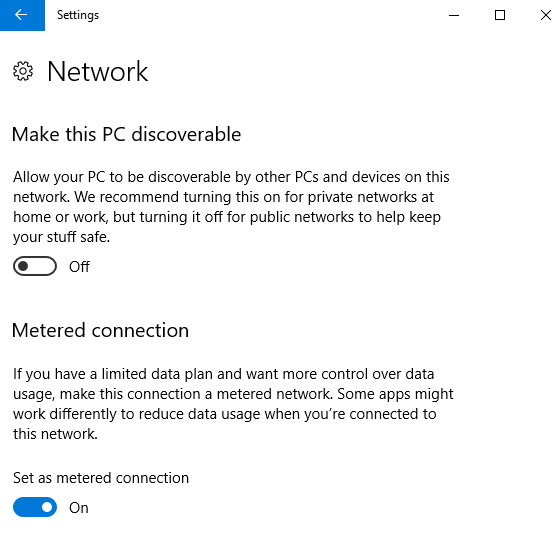Maximize the Settings window
557x539 pixels.
(x=500, y=15)
